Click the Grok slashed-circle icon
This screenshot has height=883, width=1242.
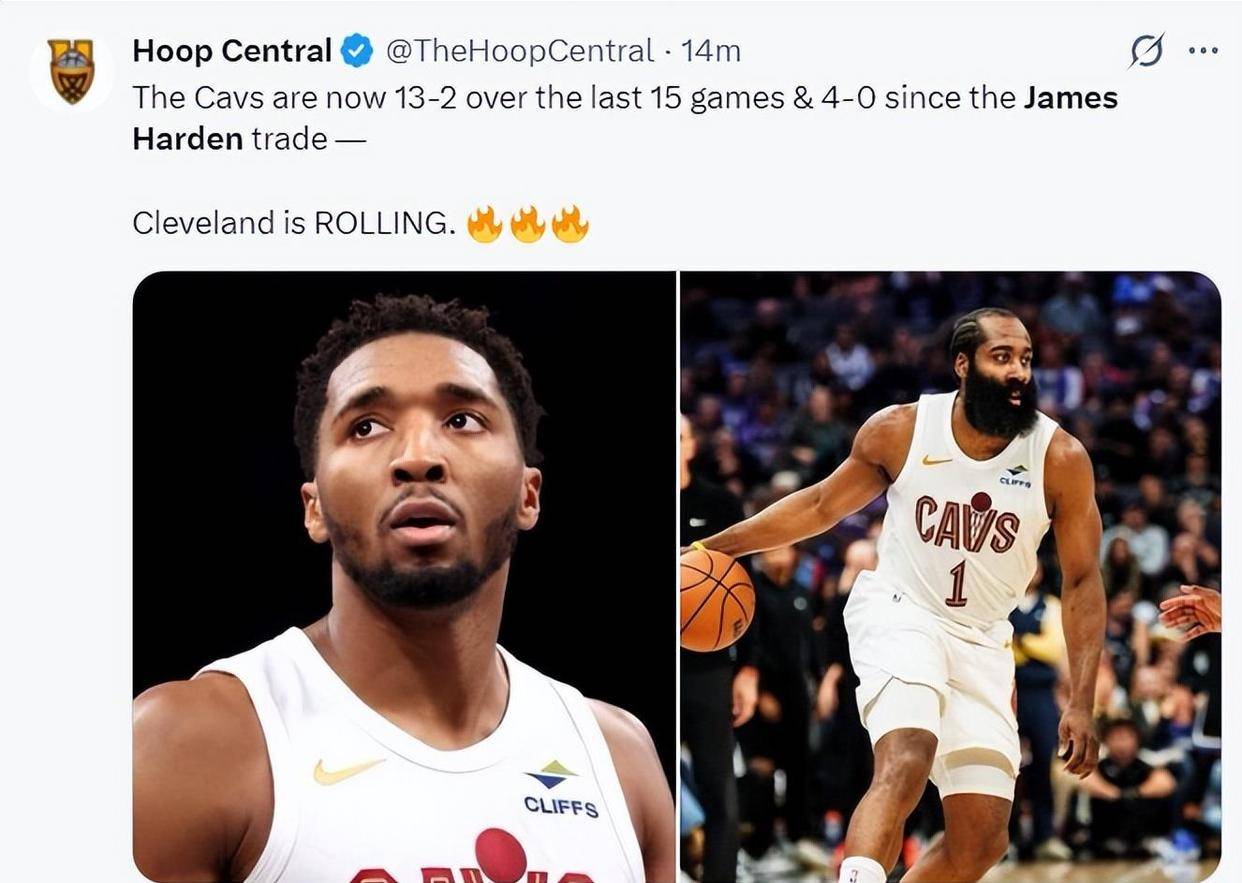click(1146, 50)
